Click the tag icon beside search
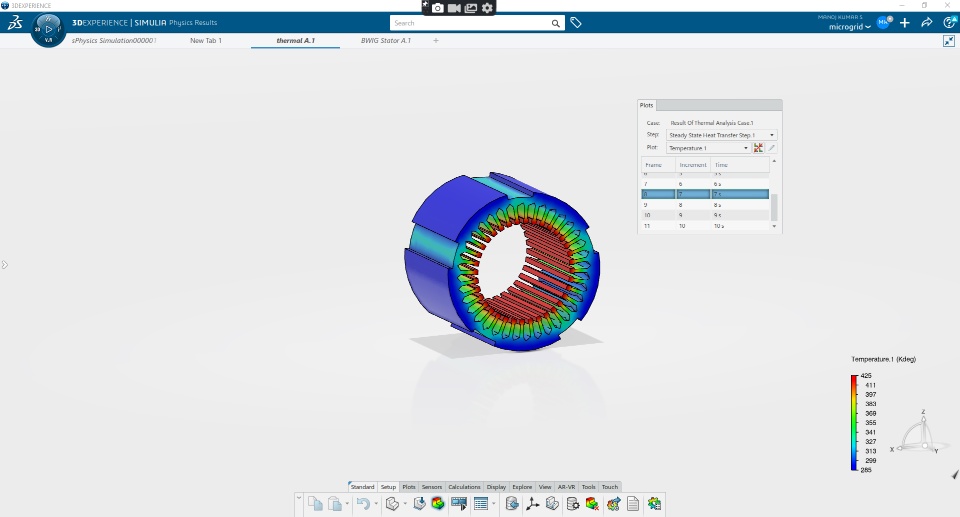The image size is (960, 517). point(576,23)
